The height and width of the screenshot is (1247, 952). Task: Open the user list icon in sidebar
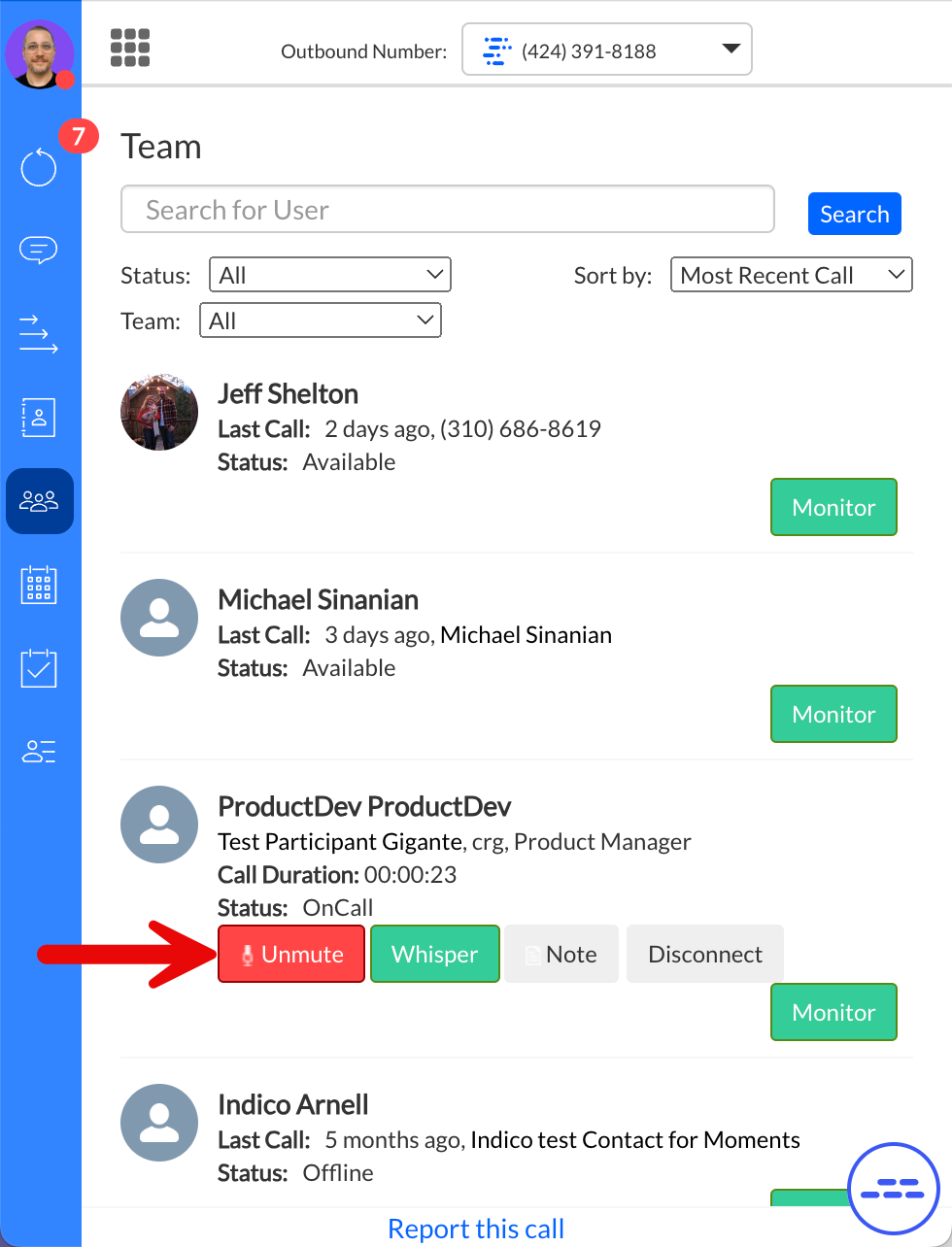[39, 751]
